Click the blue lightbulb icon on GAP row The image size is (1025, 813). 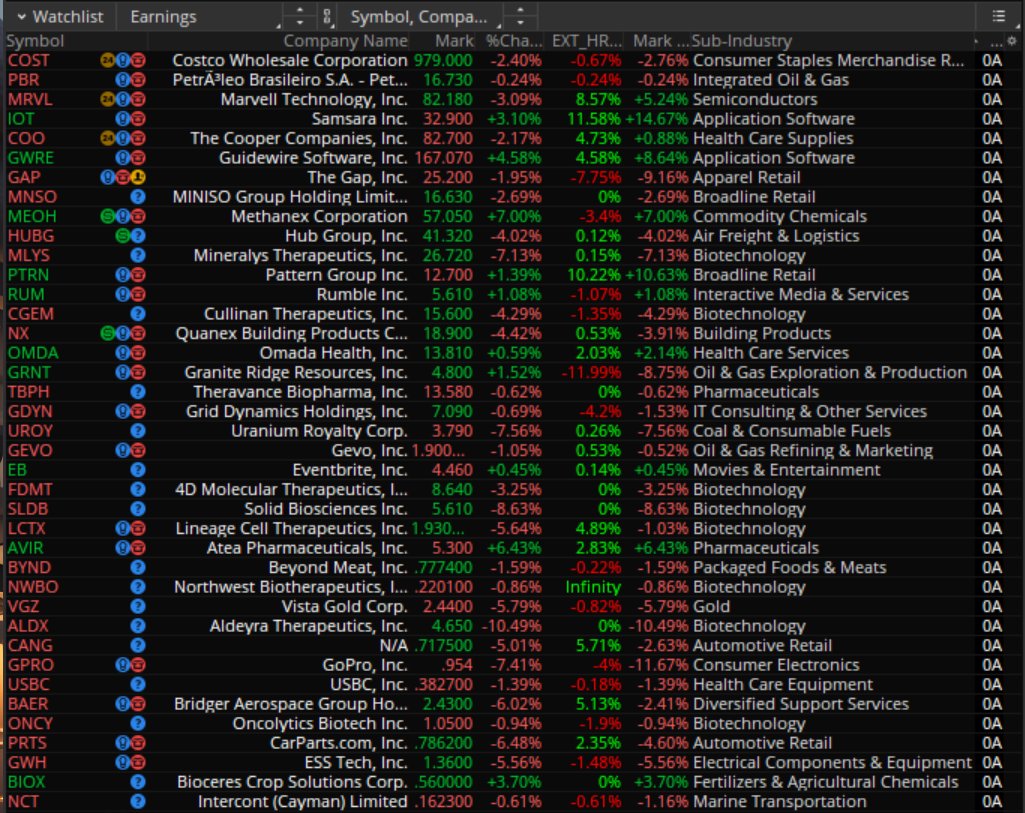coord(108,178)
